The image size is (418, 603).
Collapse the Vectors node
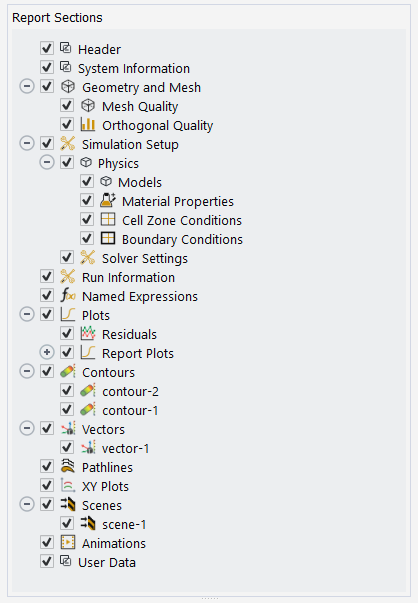pos(27,428)
